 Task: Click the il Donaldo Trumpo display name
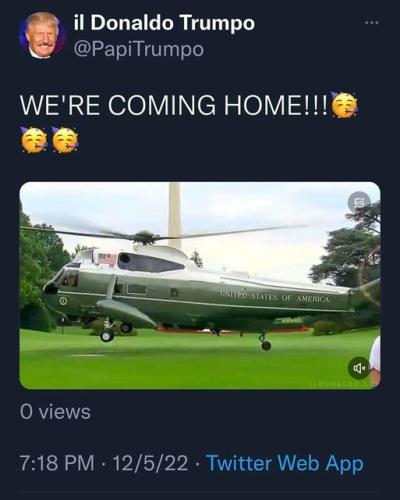[x=164, y=23]
